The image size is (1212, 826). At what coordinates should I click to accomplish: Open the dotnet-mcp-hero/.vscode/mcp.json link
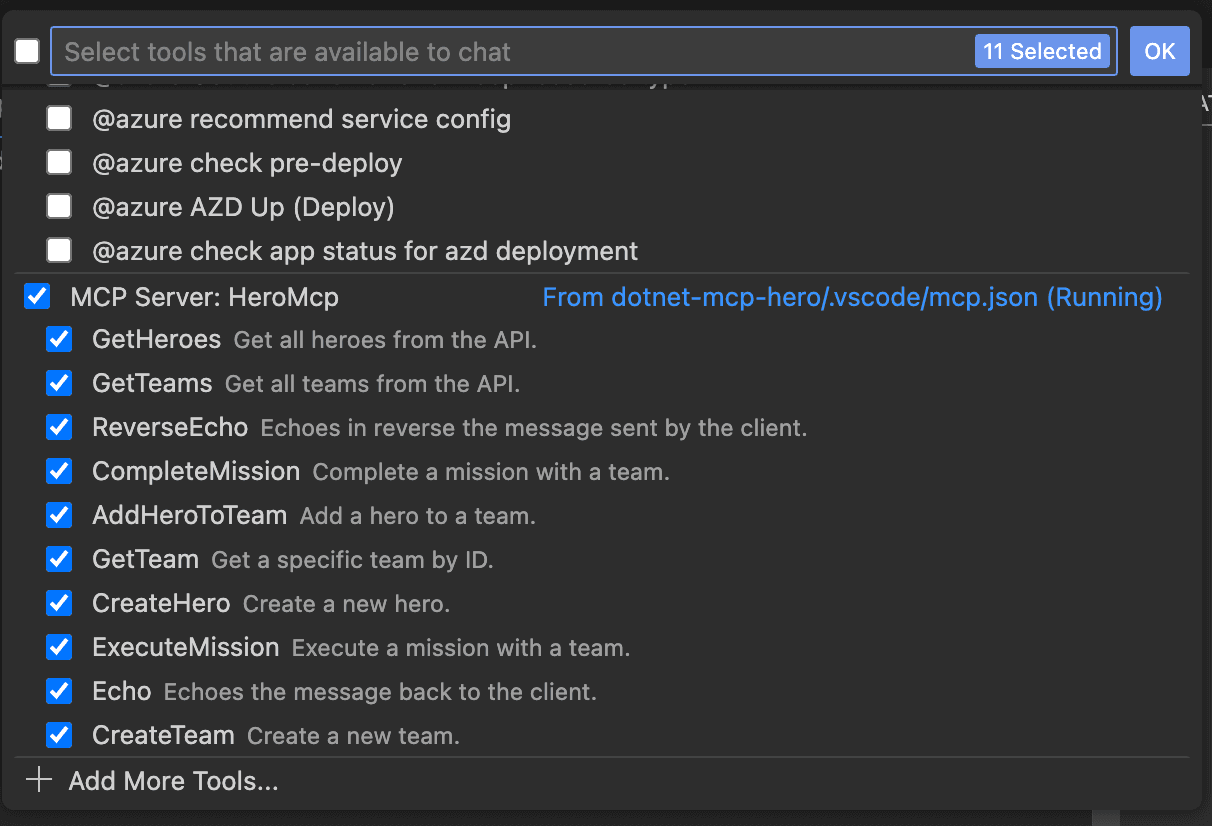[x=851, y=297]
